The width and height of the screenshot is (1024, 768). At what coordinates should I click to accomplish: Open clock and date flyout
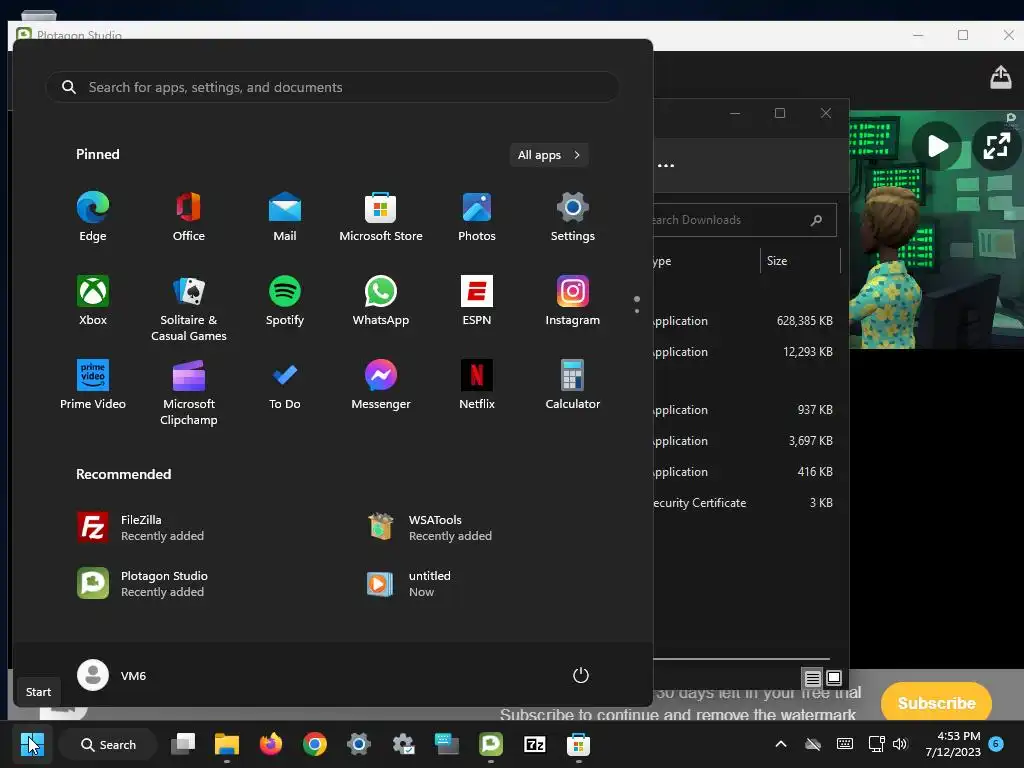pyautogui.click(x=953, y=744)
